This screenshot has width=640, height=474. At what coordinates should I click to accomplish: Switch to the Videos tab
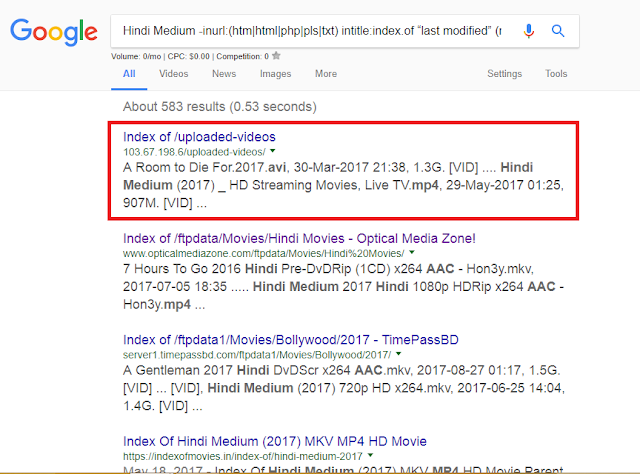(x=173, y=74)
